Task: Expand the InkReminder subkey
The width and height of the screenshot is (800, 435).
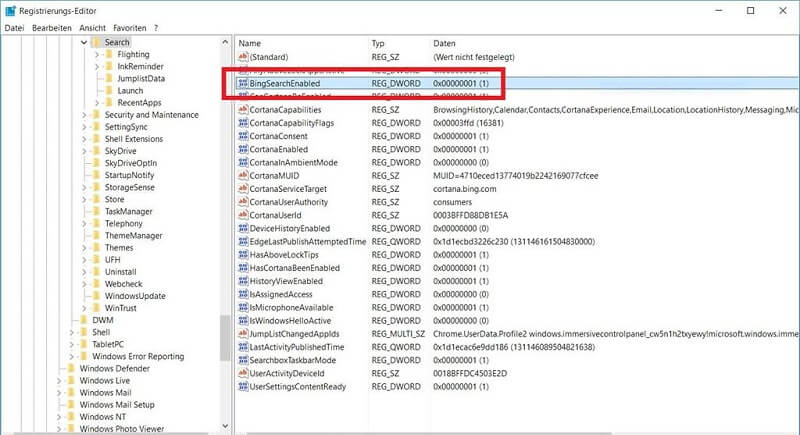Action: click(97, 67)
